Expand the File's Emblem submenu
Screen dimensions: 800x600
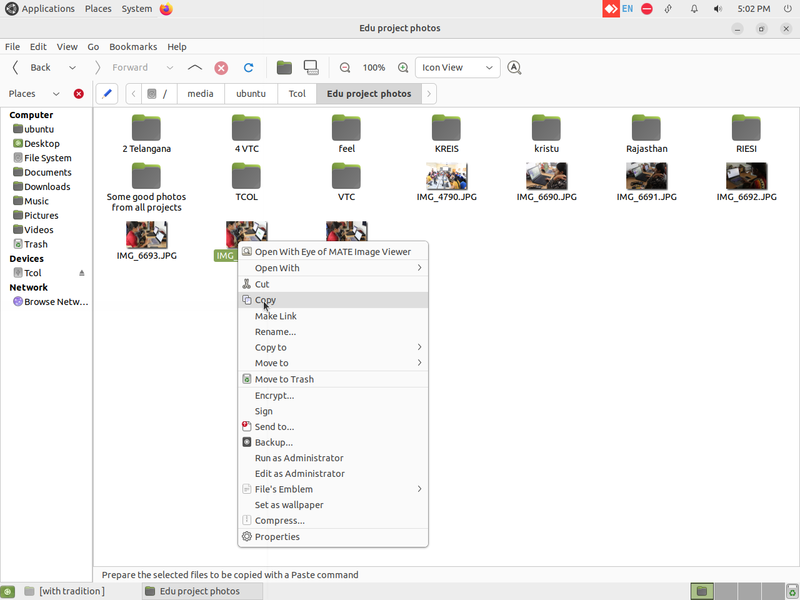pos(333,489)
